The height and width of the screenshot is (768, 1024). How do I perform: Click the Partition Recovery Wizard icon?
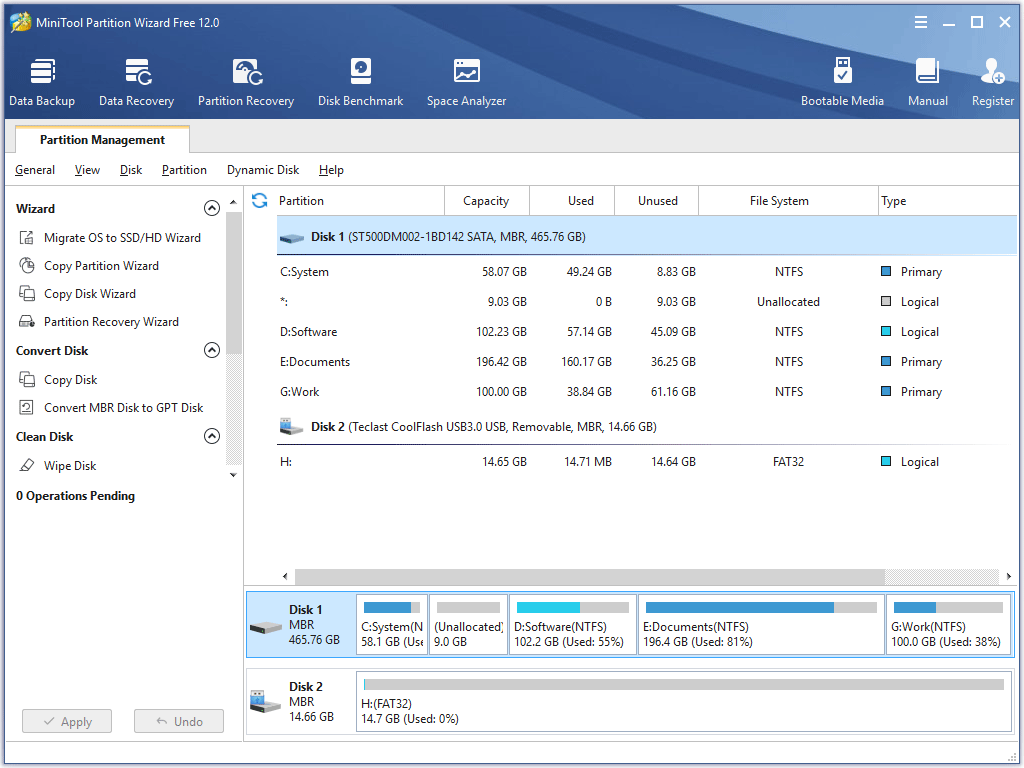[x=26, y=322]
